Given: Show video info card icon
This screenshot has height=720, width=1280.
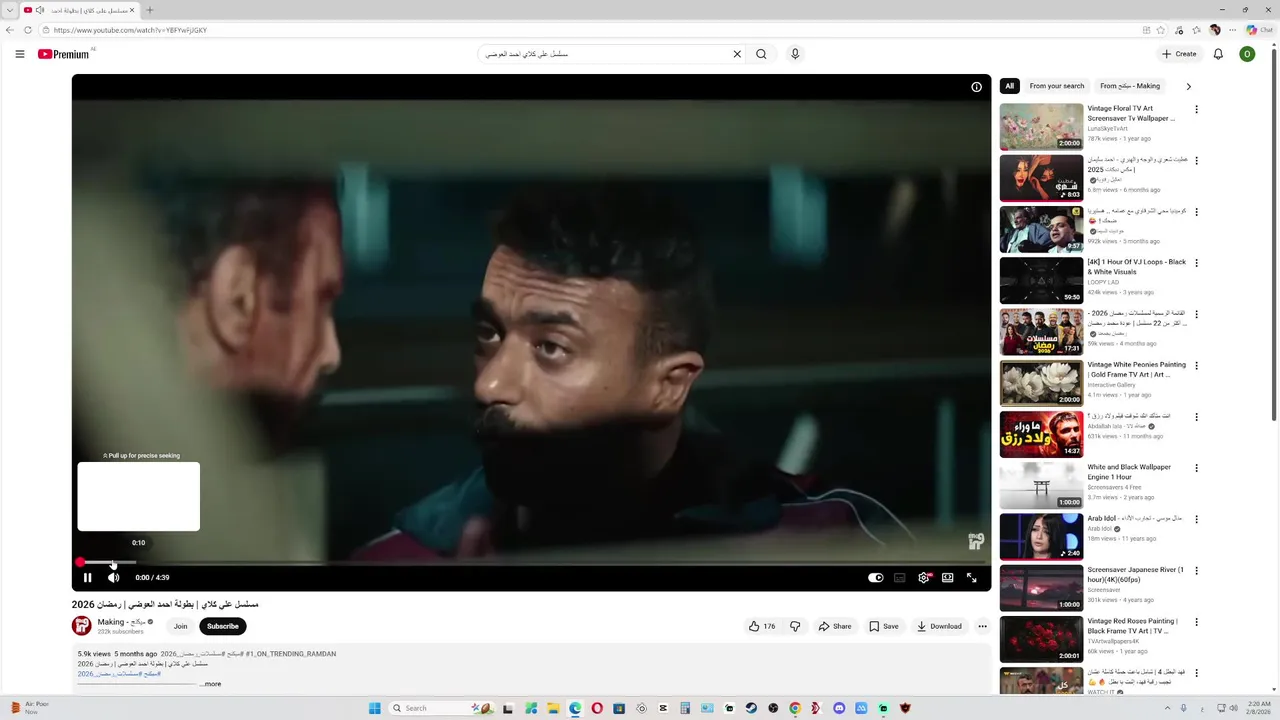Looking at the screenshot, I should point(976,87).
